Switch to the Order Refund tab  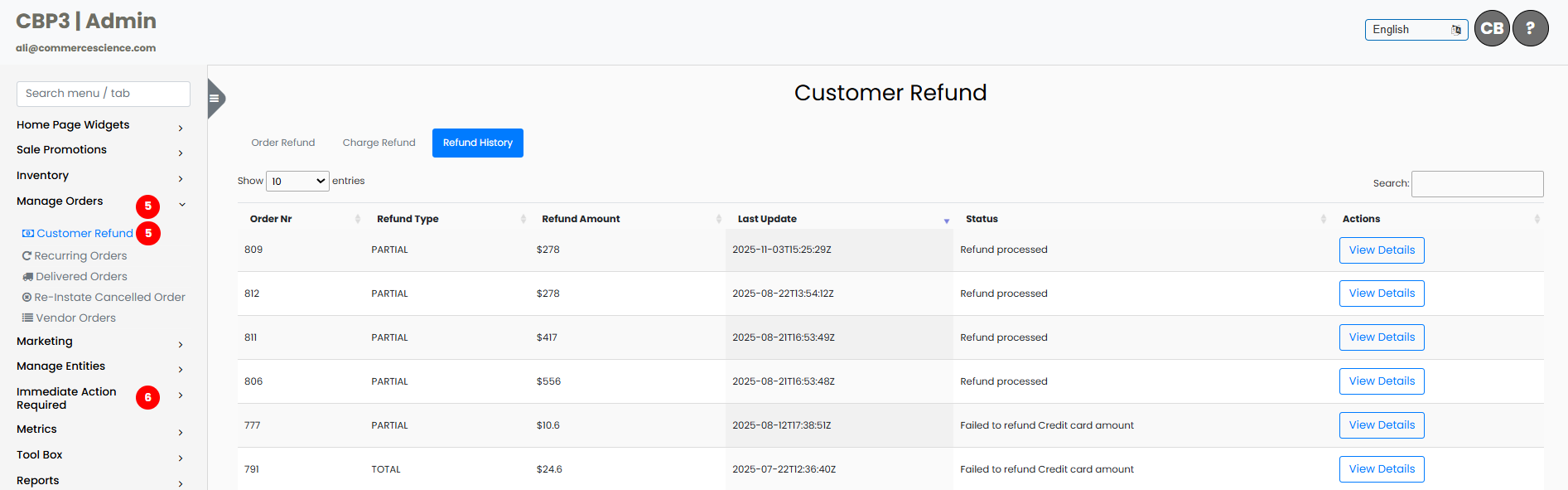tap(283, 143)
